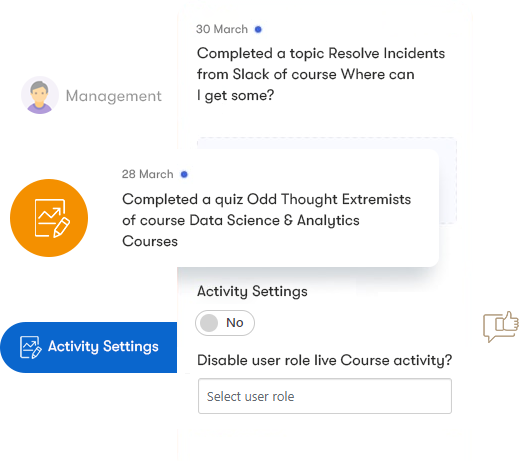Click the Management user avatar
The height and width of the screenshot is (461, 532).
tap(40, 95)
